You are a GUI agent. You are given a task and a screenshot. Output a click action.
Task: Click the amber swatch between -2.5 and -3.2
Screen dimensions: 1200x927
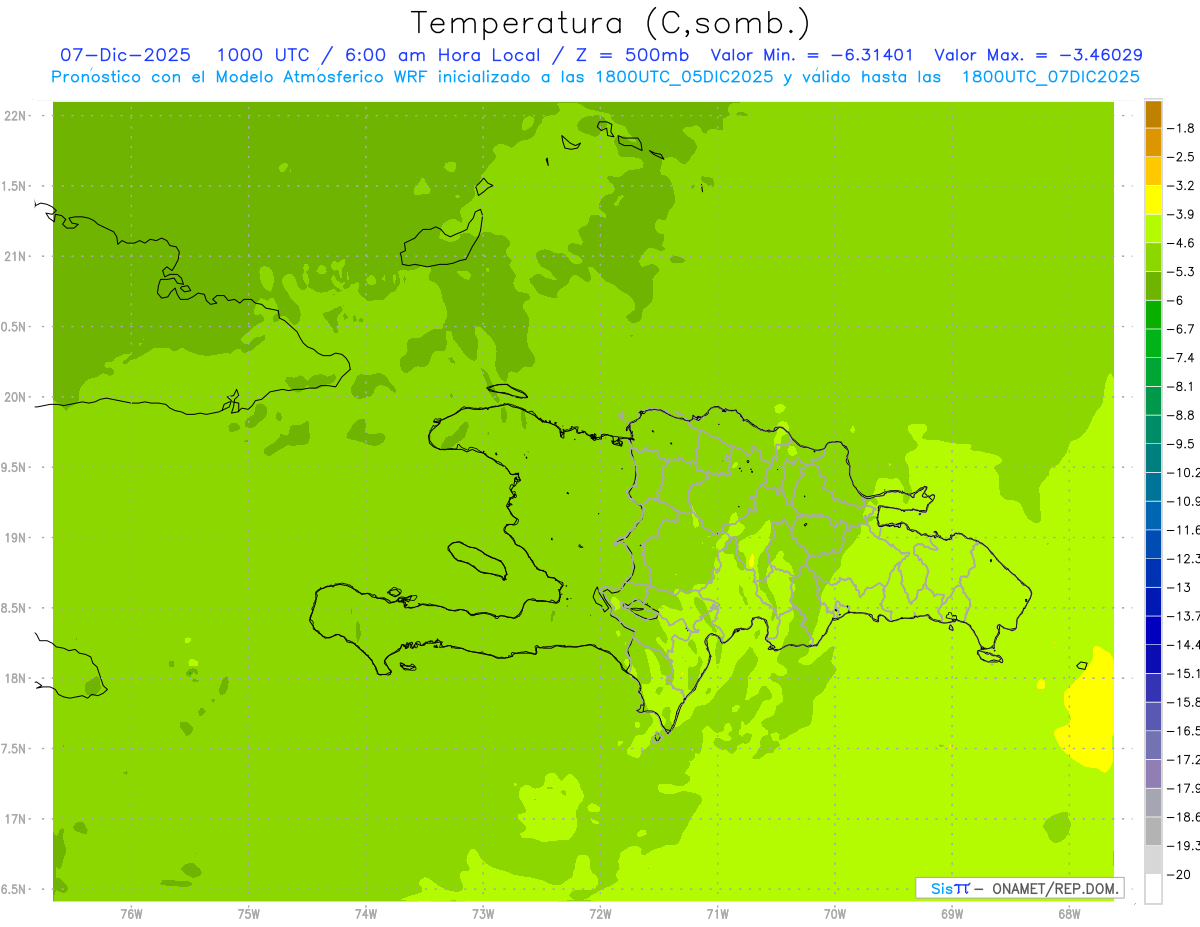pyautogui.click(x=1153, y=171)
